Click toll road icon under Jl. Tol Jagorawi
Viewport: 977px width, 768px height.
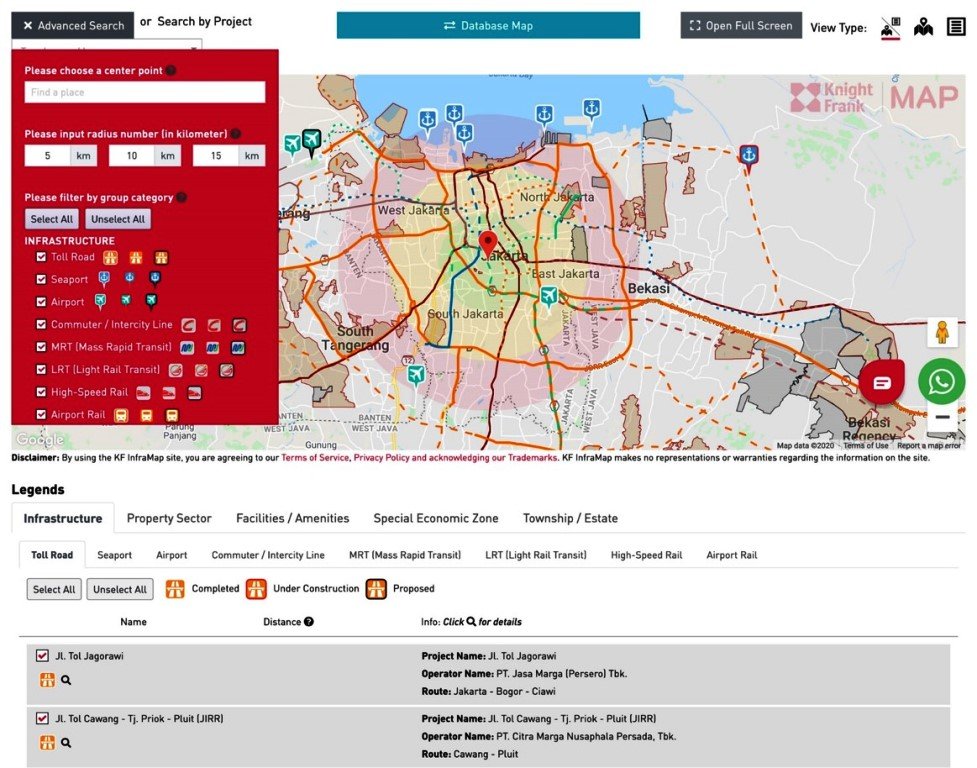[47, 680]
